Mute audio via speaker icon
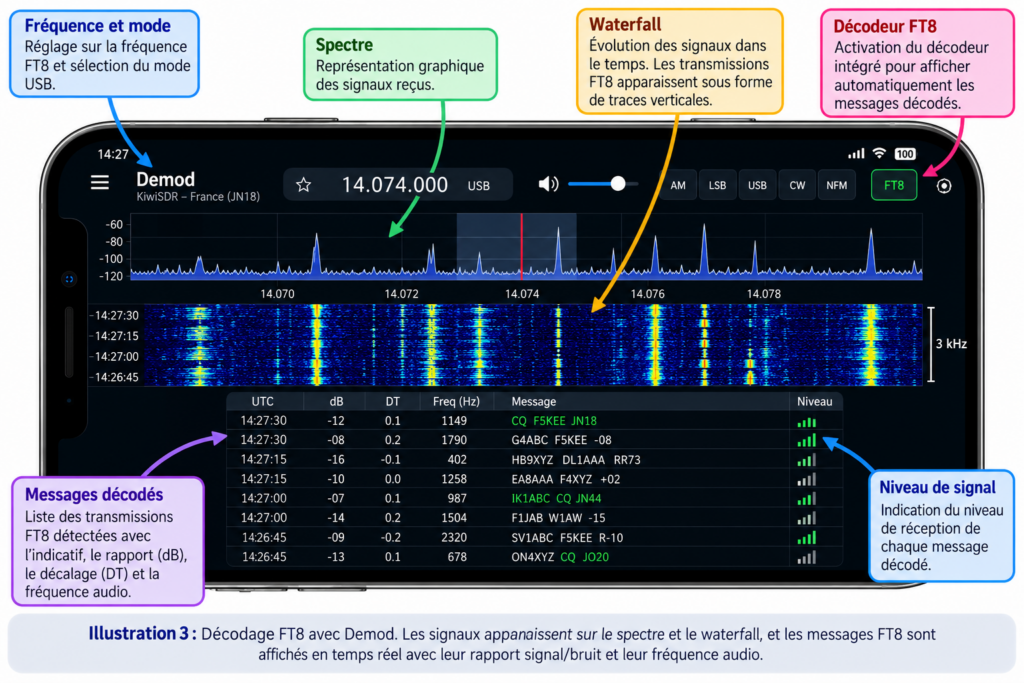The image size is (1024, 683). 548,184
